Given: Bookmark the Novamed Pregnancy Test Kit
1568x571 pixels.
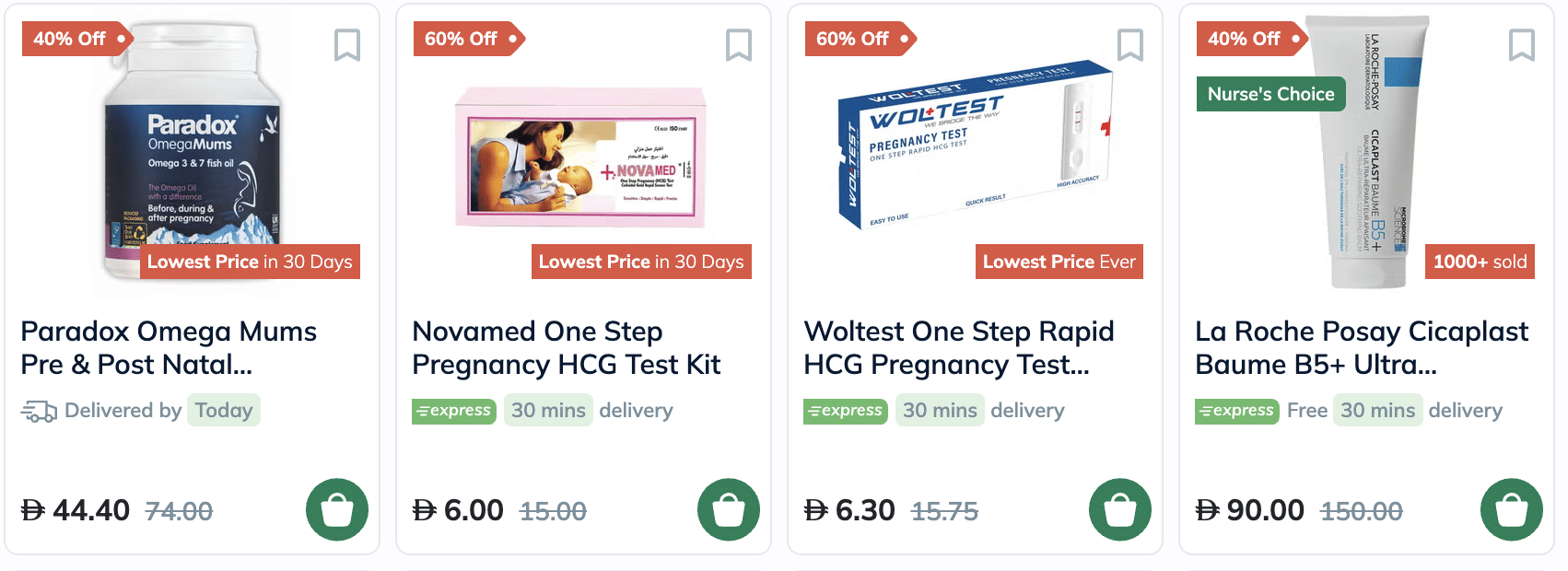Looking at the screenshot, I should point(738,45).
